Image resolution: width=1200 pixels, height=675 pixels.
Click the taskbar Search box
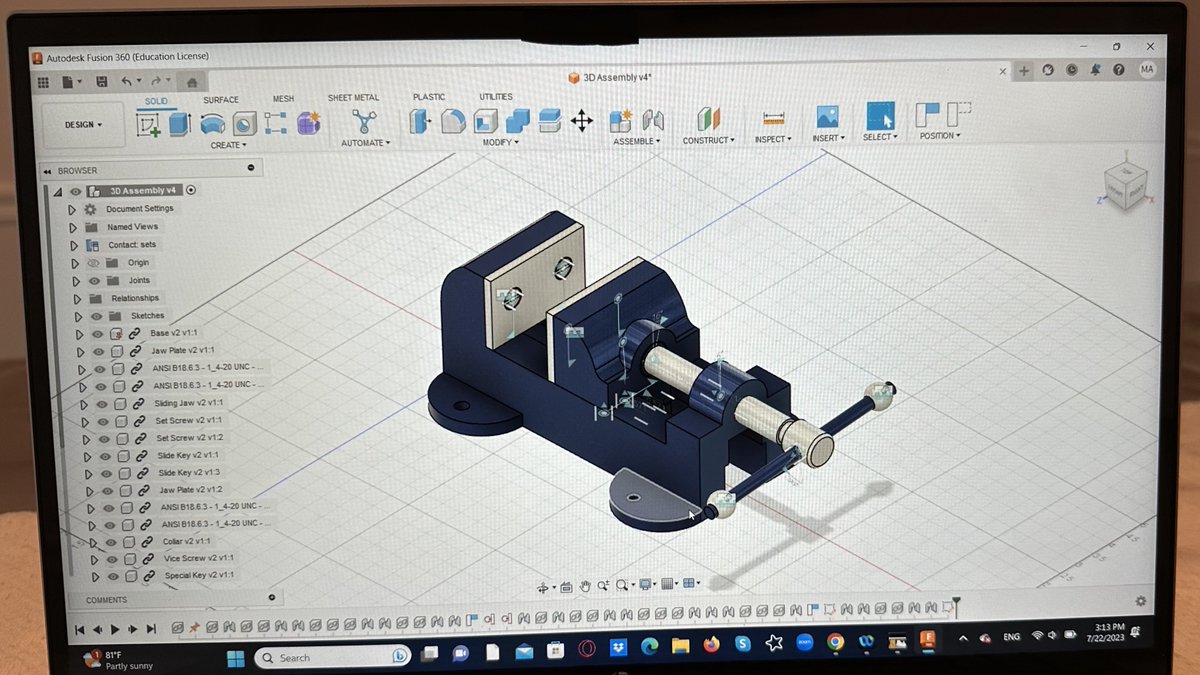tap(332, 658)
